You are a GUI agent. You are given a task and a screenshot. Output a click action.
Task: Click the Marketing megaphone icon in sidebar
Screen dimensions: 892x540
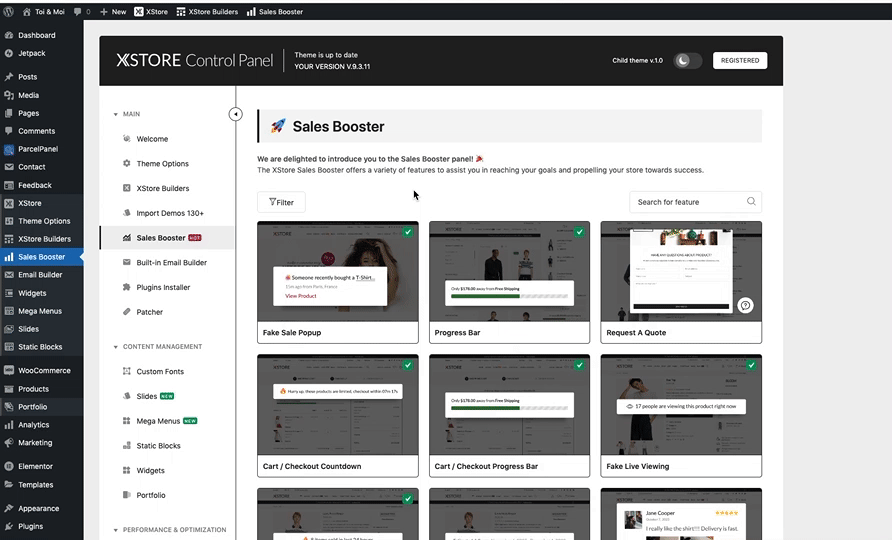tap(9, 443)
